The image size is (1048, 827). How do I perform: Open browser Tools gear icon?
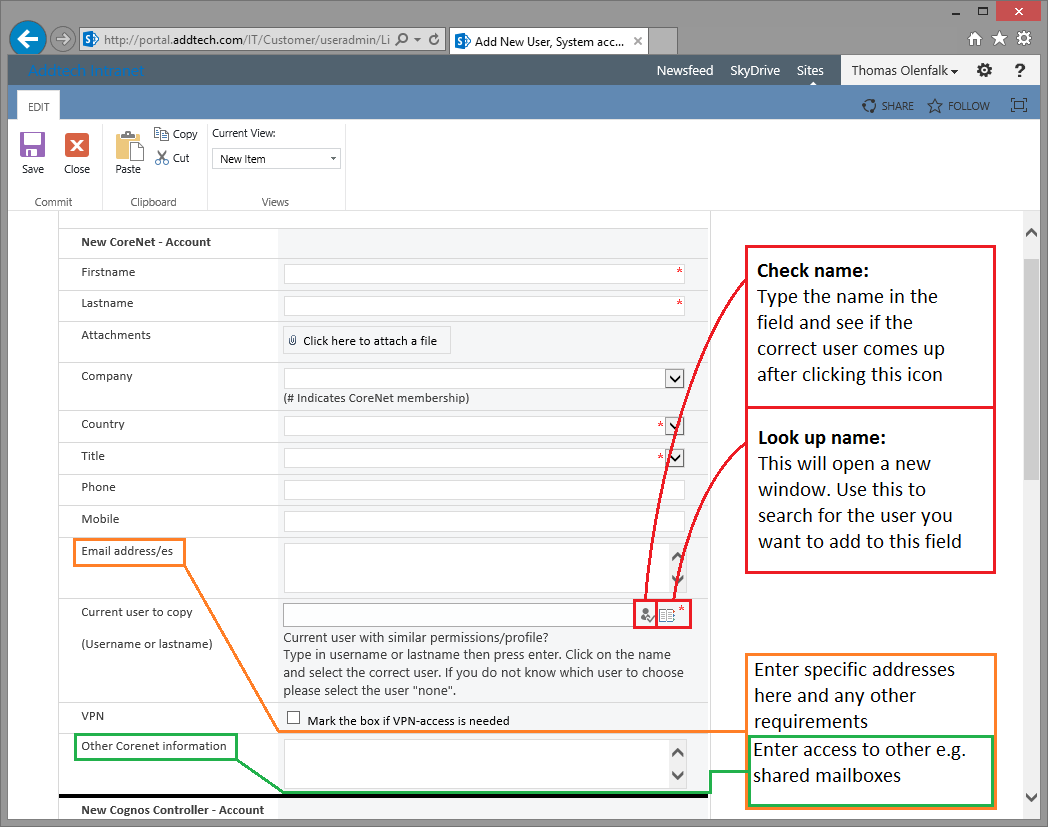[x=1024, y=38]
